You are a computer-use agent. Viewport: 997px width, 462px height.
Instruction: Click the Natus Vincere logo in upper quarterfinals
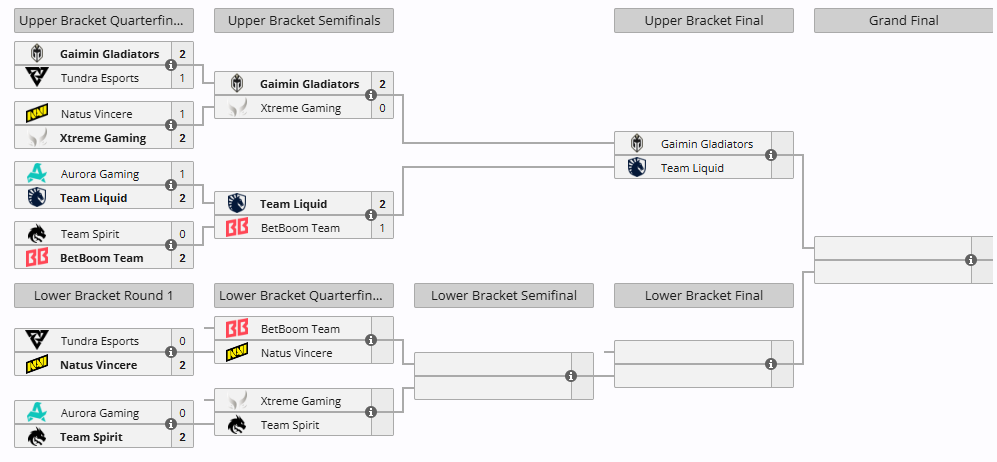click(x=37, y=114)
